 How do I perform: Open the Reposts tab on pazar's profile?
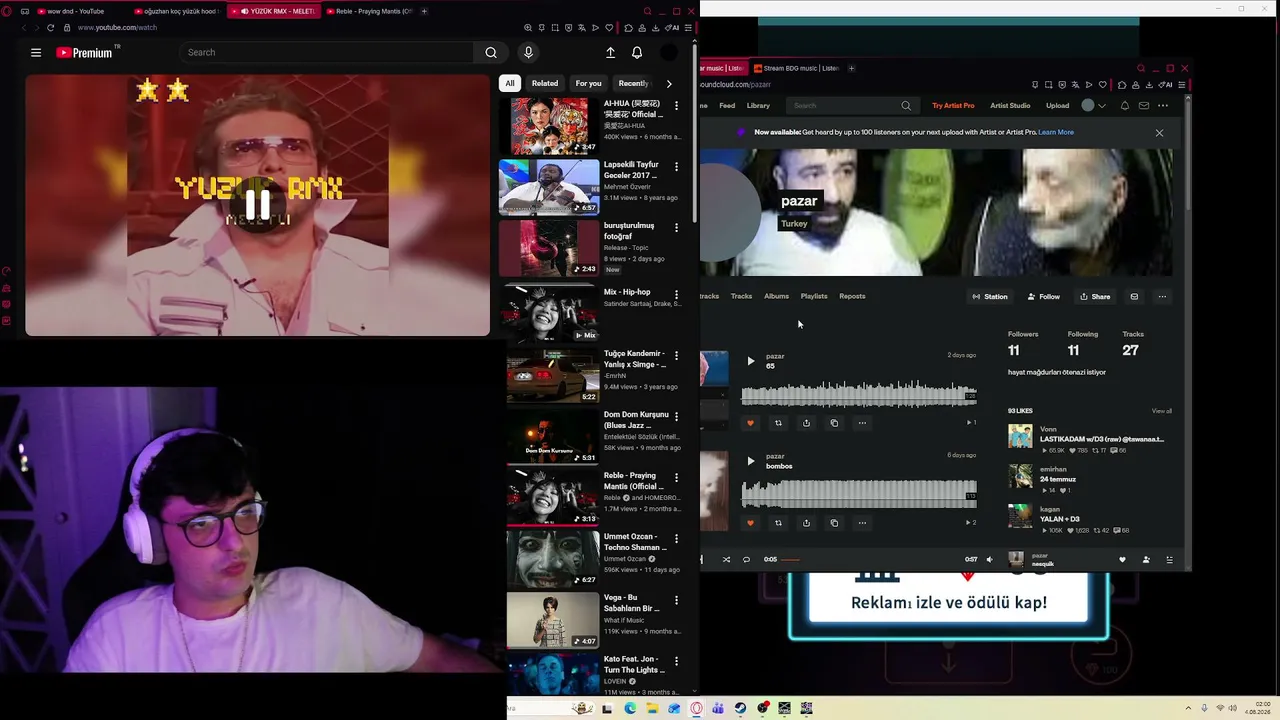tap(852, 296)
